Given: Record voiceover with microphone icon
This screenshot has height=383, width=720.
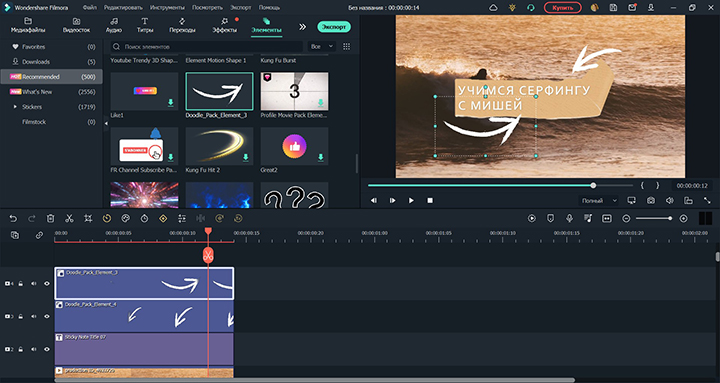Looking at the screenshot, I should click(569, 219).
